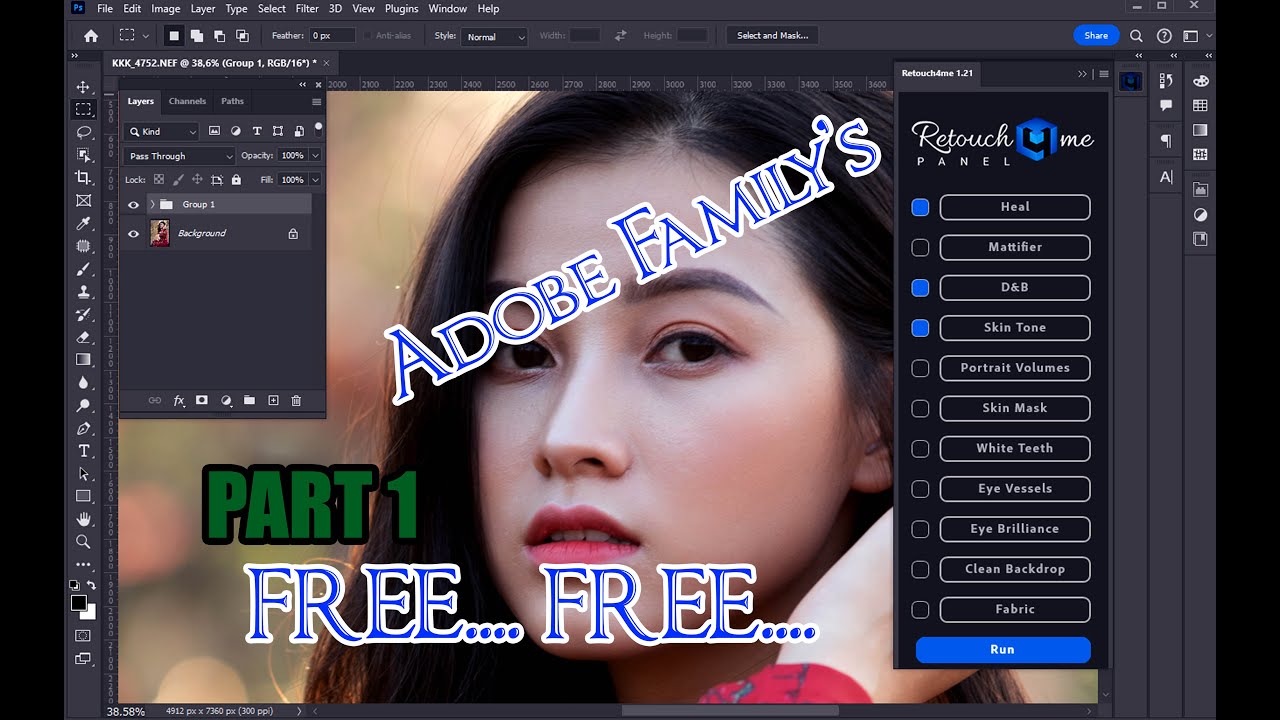
Task: Select the Horizontal Type tool
Action: tap(84, 451)
